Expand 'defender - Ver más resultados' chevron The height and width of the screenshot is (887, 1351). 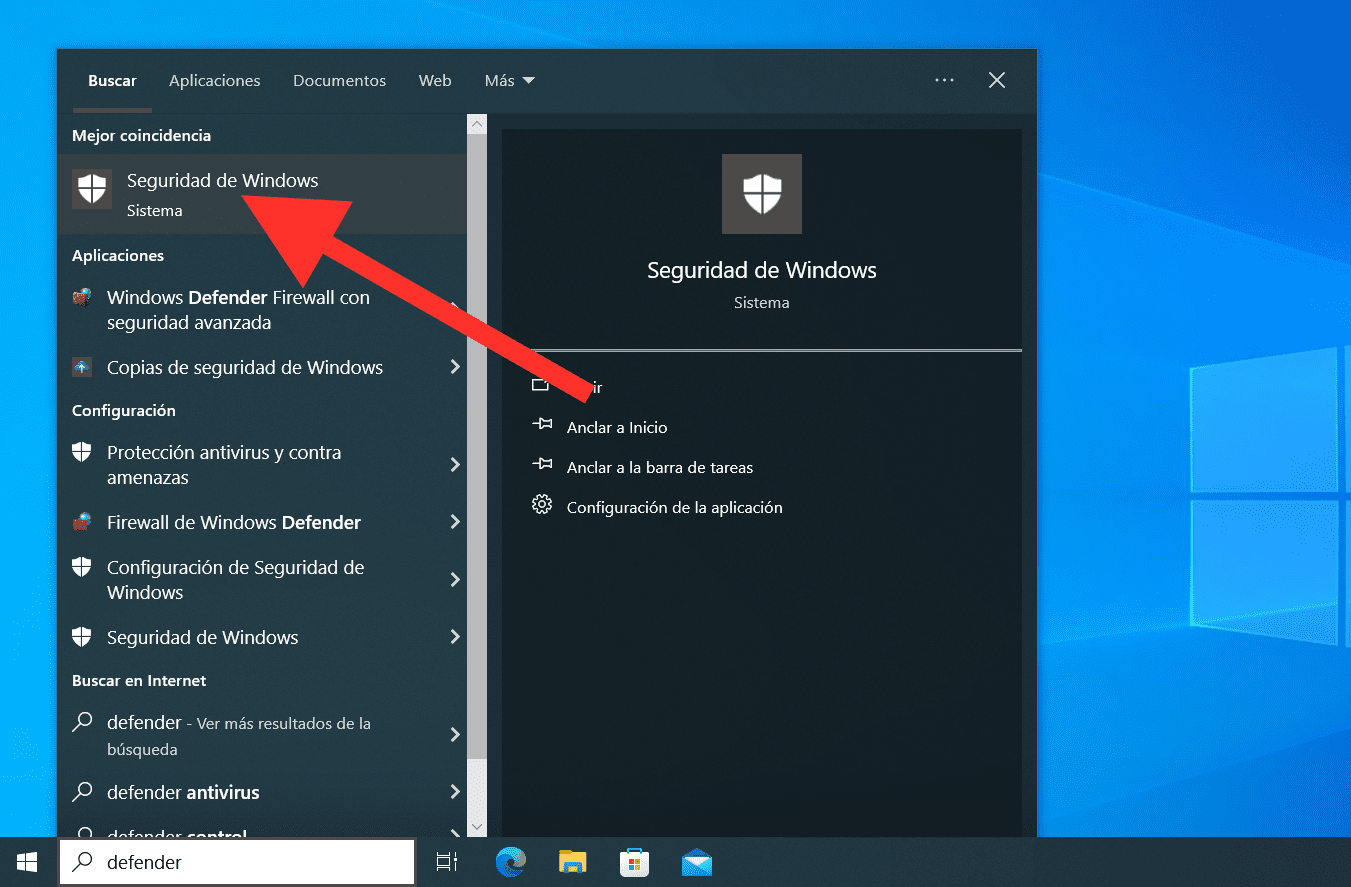(455, 735)
